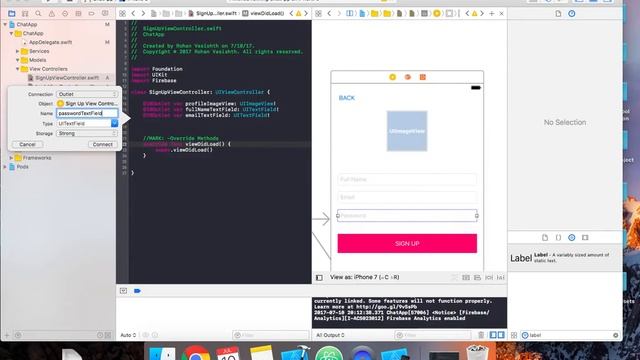Collapse the Models folder

point(18,60)
